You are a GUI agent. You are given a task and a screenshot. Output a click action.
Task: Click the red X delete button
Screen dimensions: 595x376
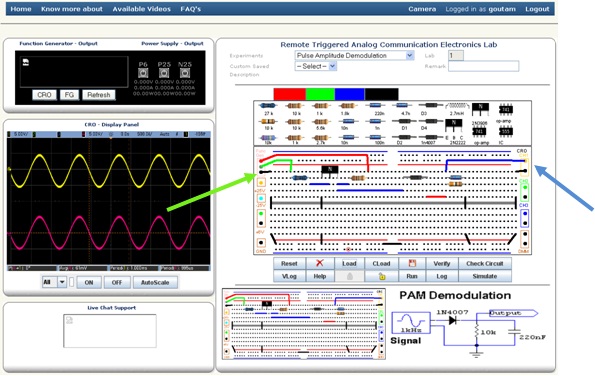coord(320,263)
